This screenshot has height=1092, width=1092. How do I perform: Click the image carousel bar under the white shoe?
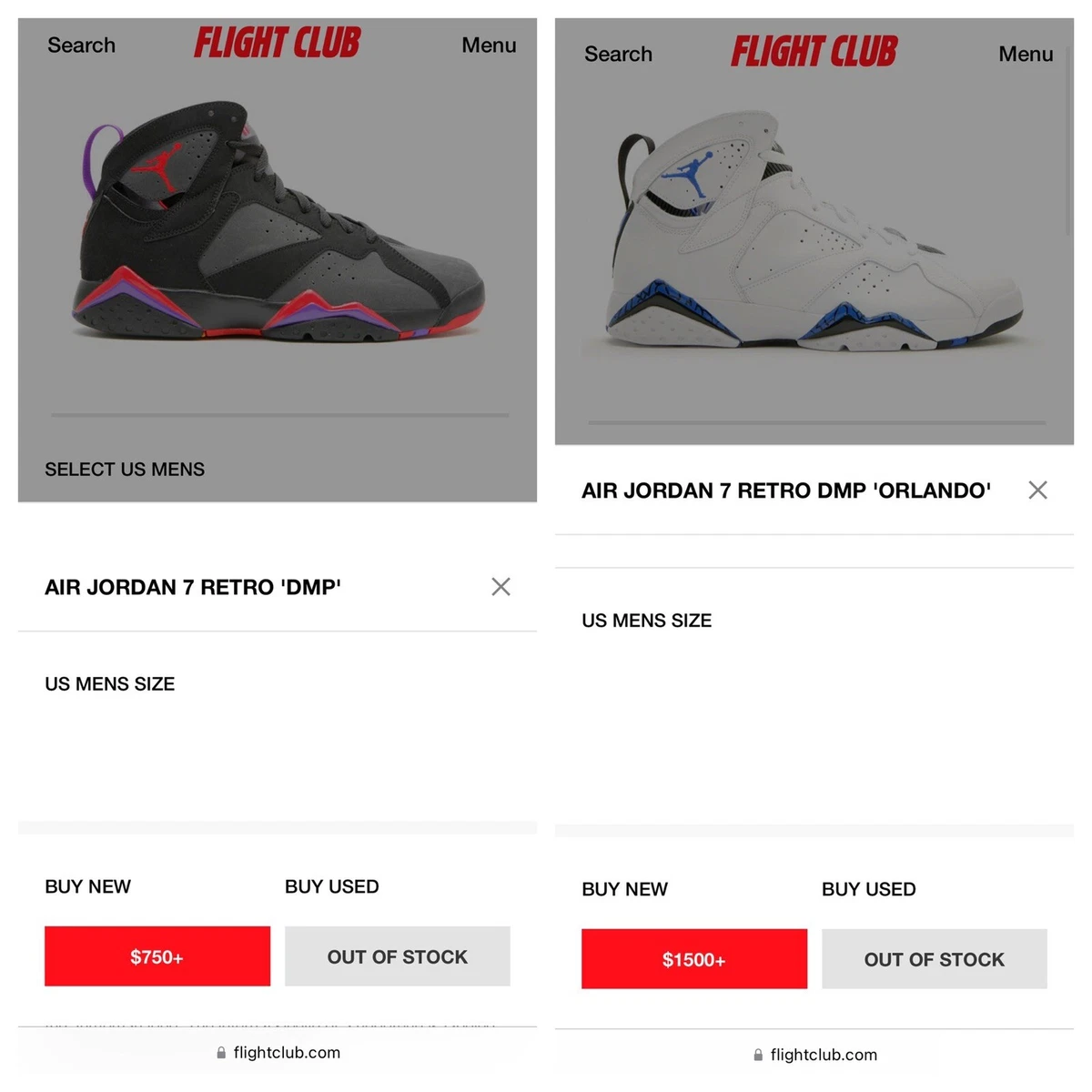[x=817, y=423]
